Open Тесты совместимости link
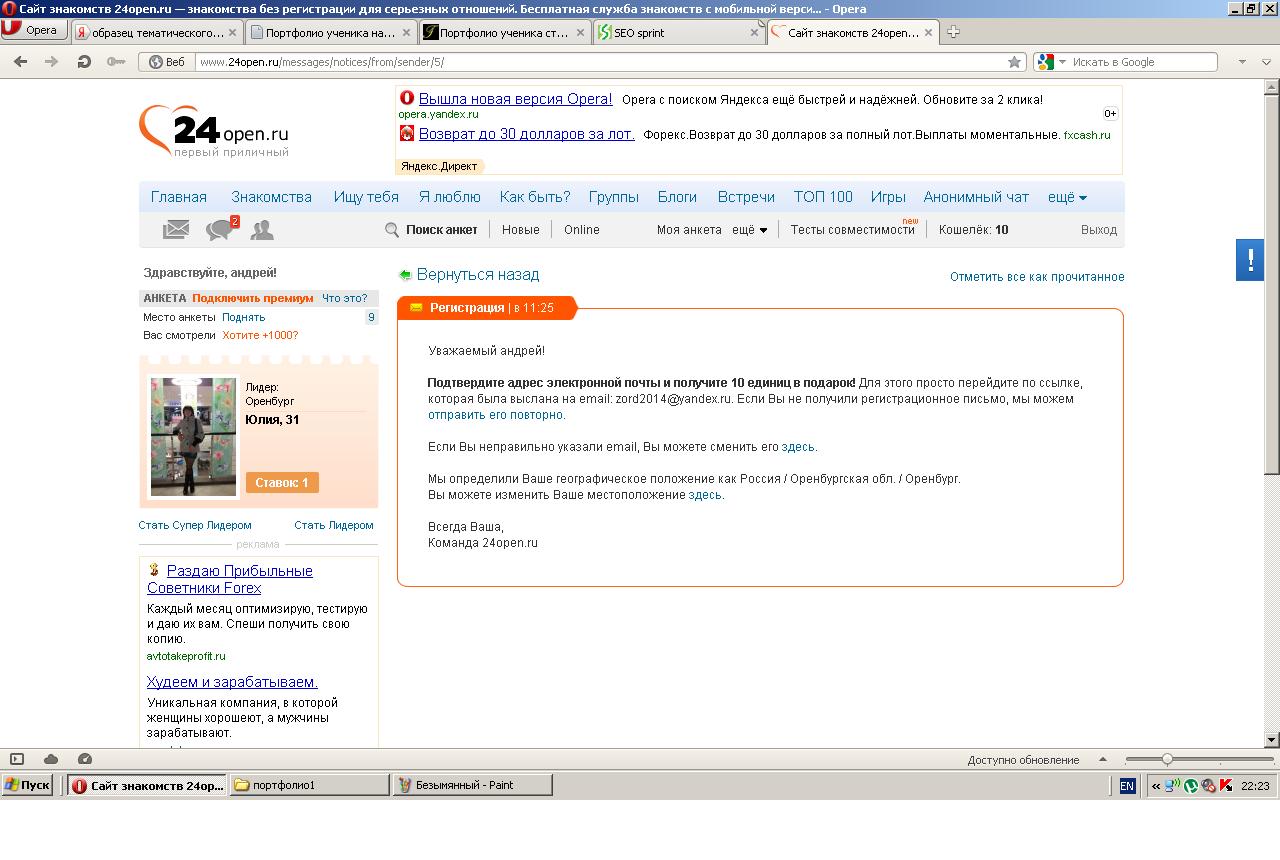This screenshot has width=1280, height=860. 852,230
